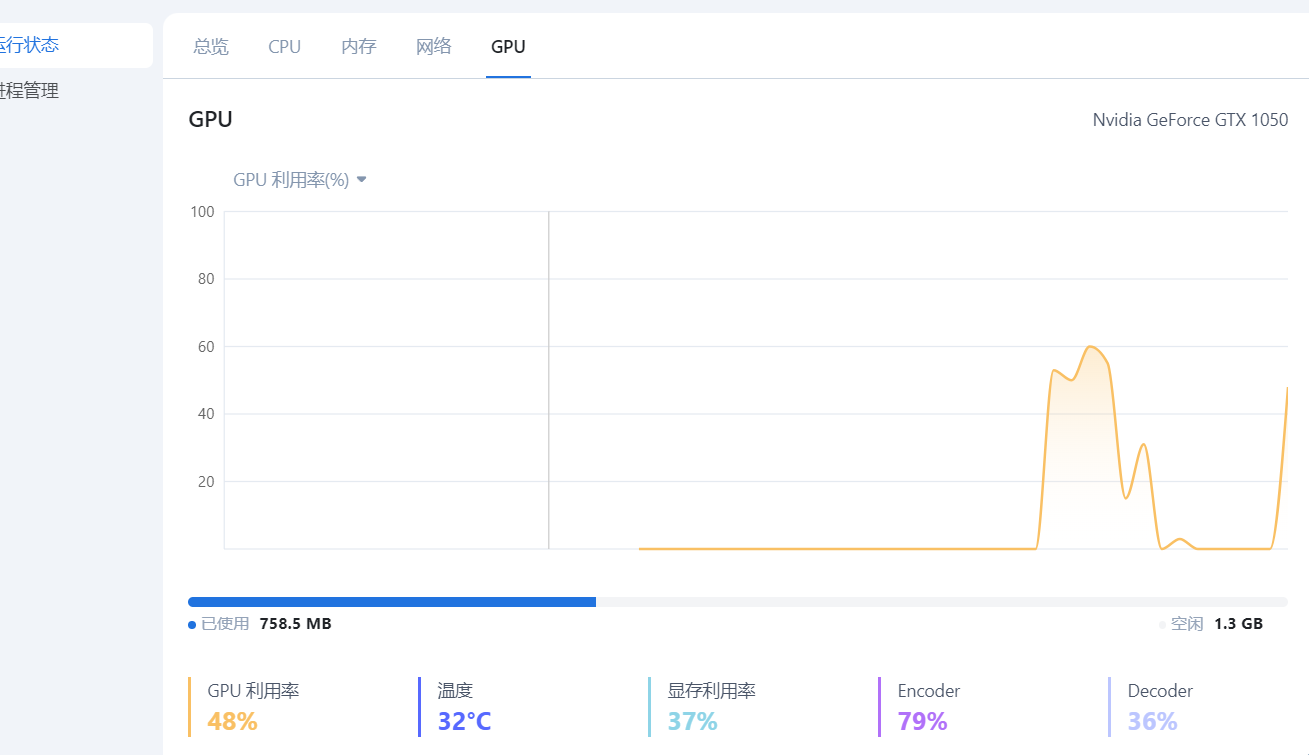This screenshot has height=755, width=1309.
Task: Open the CPU tab
Action: 284,46
